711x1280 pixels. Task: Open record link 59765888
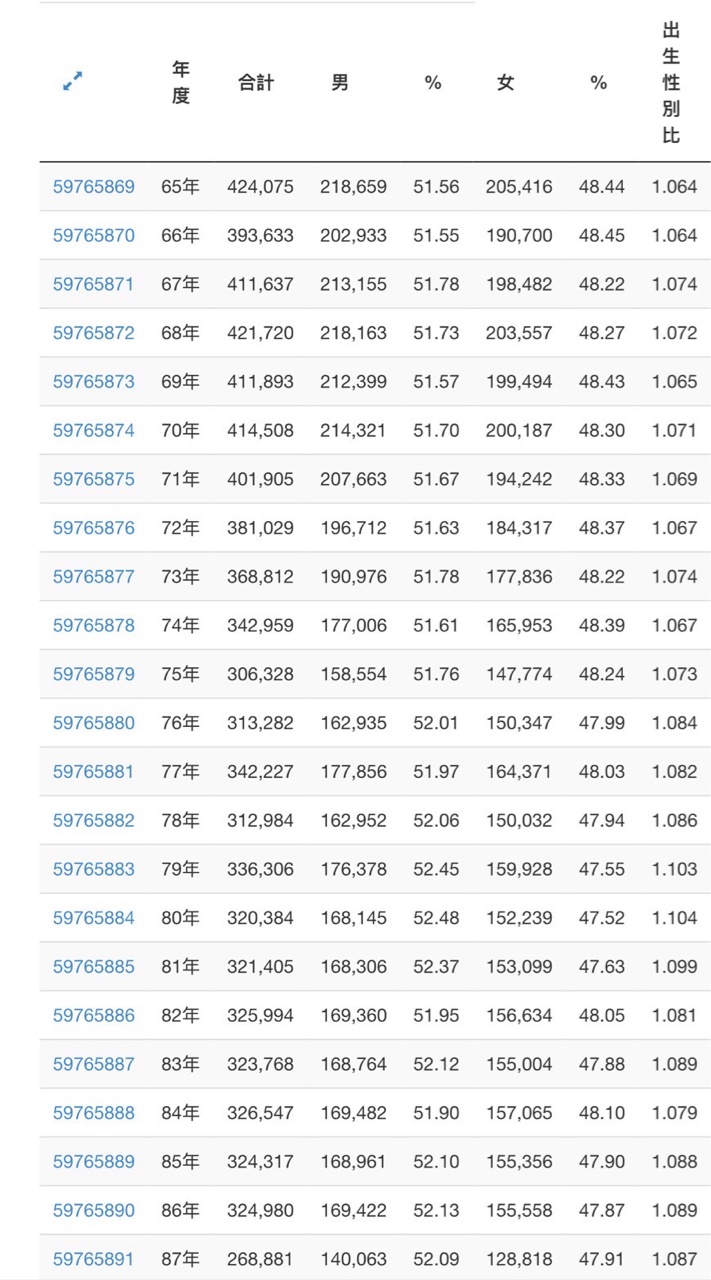93,1113
